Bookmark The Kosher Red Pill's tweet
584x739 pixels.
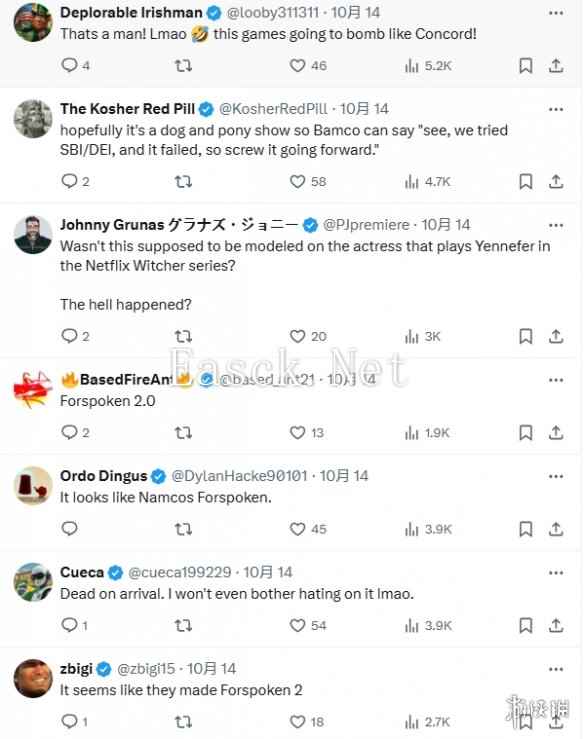coord(526,181)
